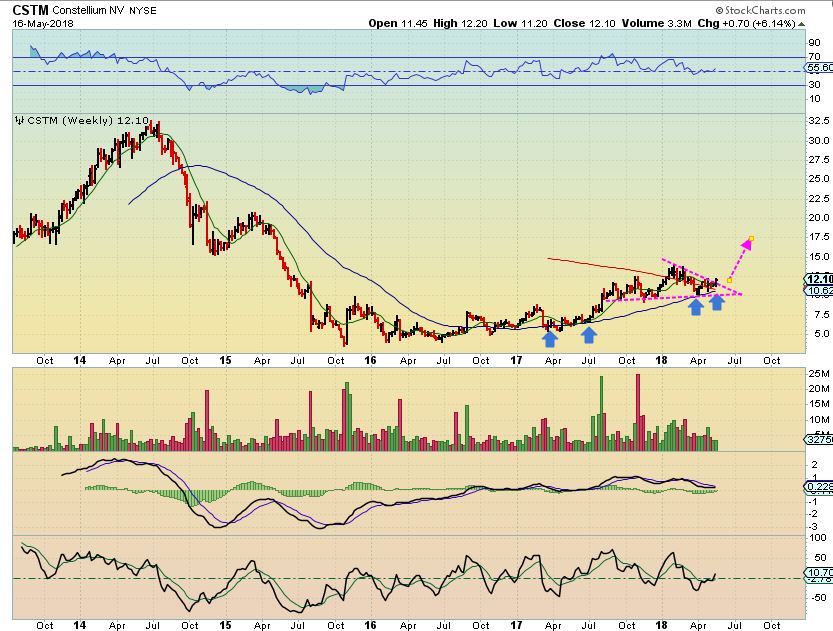Click the 20.0 price axis label
The image size is (833, 631).
[x=819, y=218]
